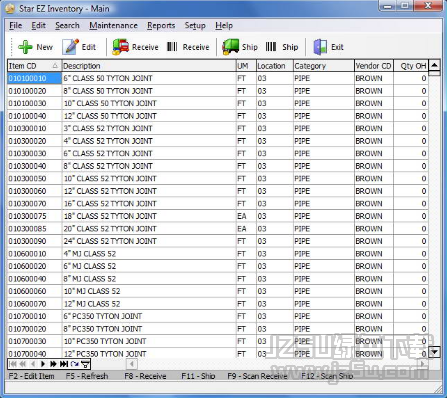Advance to next page with double-arrow
The image size is (447, 398).
point(53,364)
